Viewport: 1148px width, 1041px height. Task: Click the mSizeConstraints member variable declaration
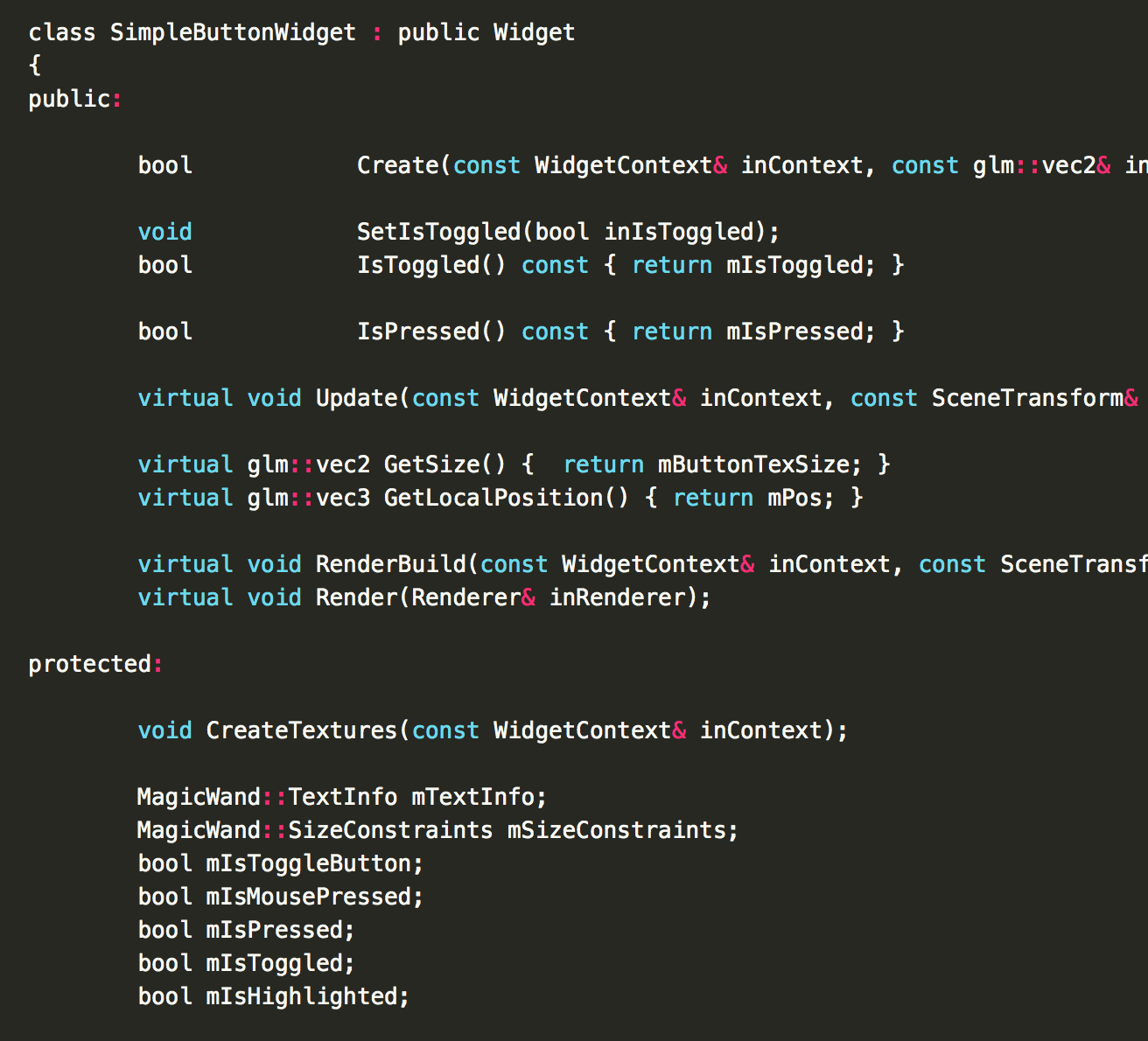coord(616,830)
